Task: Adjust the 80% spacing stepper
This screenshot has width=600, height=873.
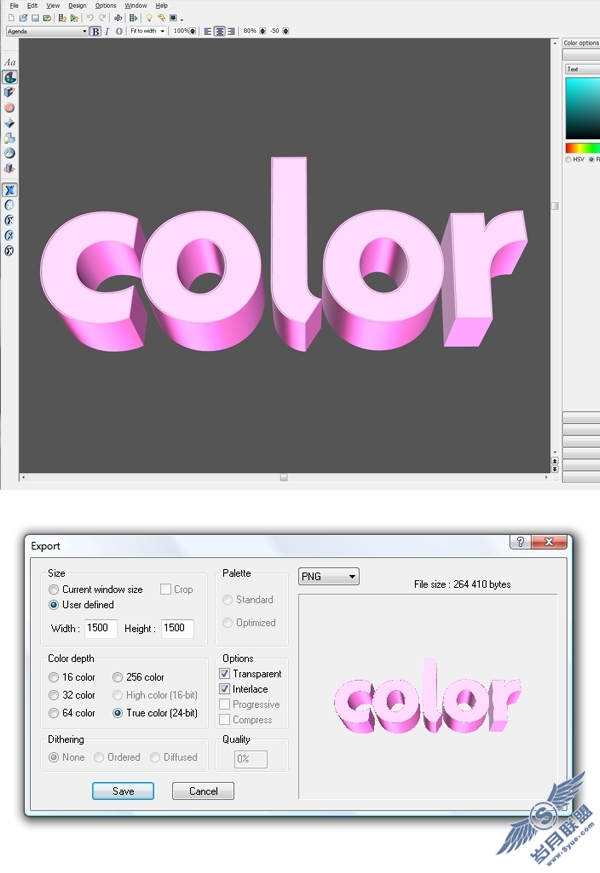Action: point(262,31)
